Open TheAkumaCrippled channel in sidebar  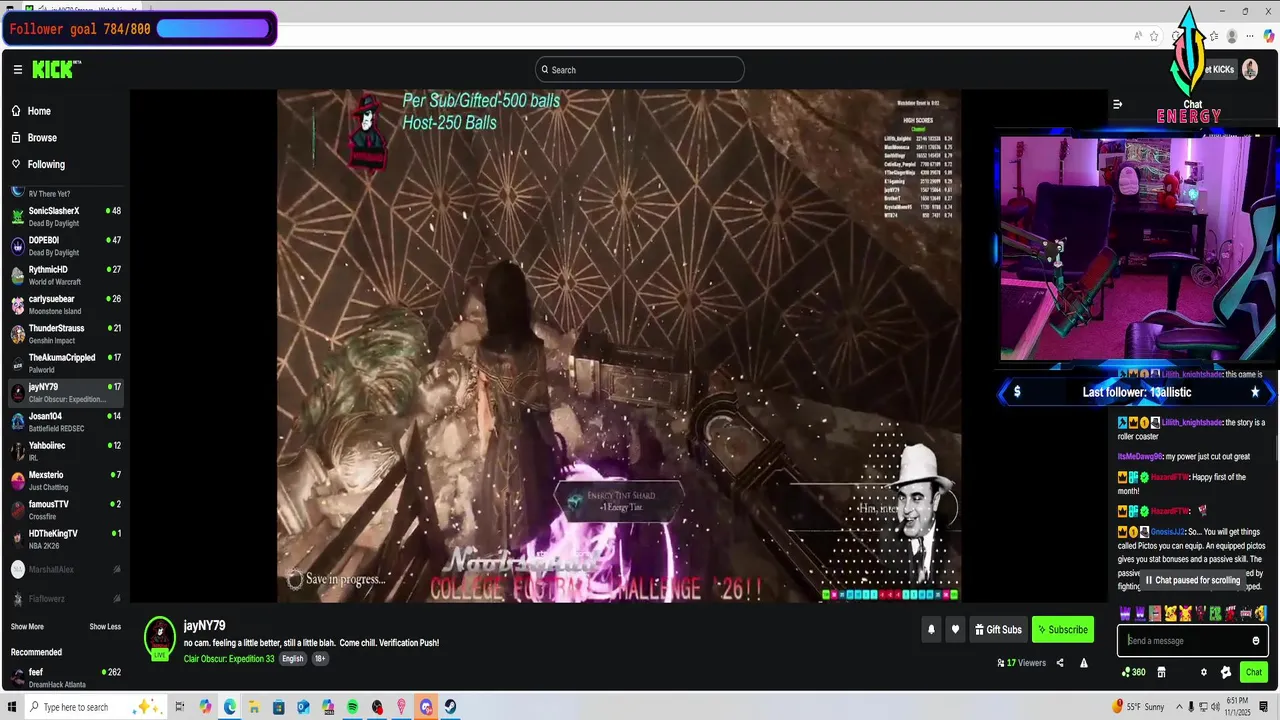coord(66,363)
